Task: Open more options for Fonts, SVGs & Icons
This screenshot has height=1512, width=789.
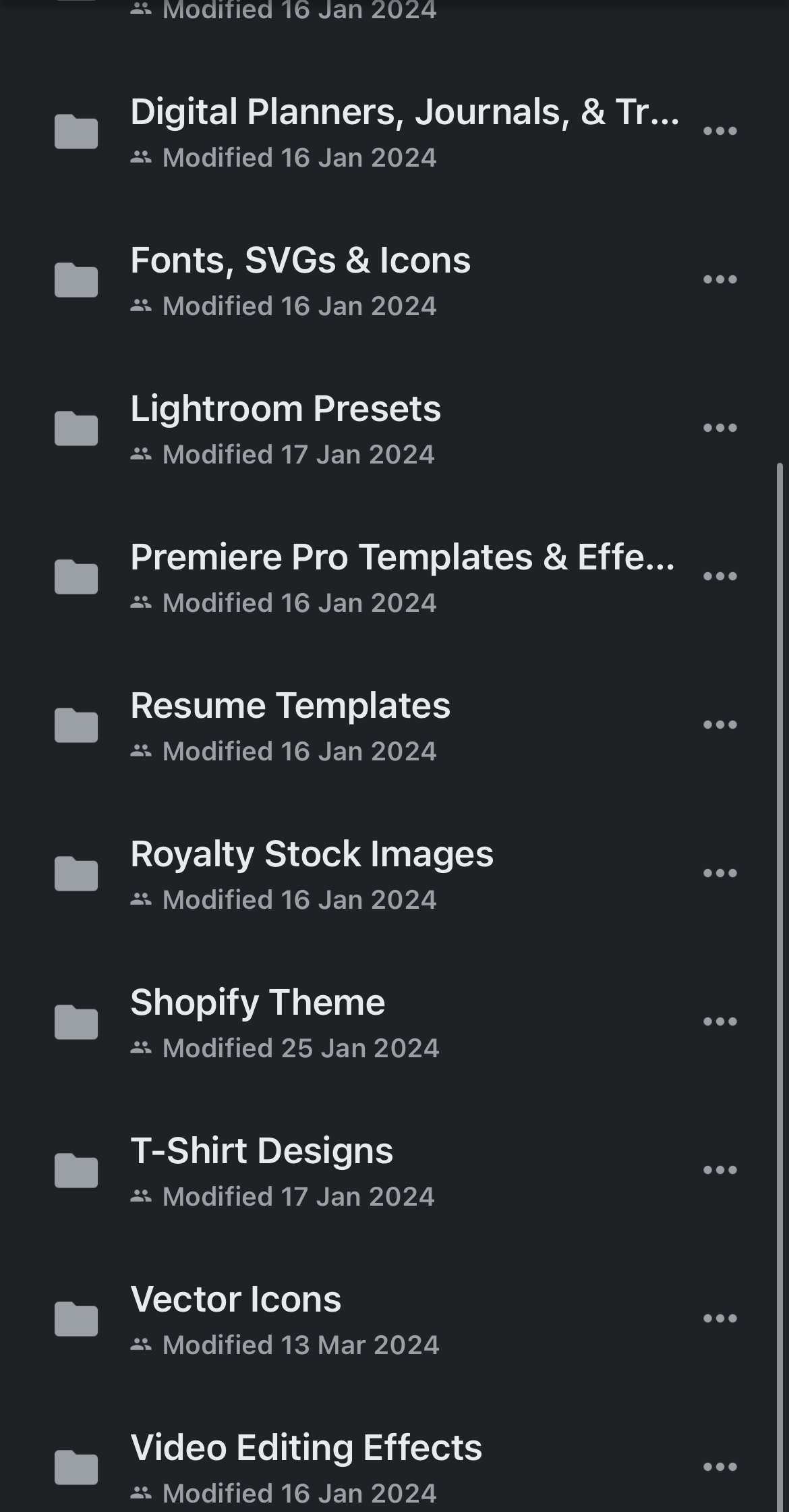Action: (720, 279)
